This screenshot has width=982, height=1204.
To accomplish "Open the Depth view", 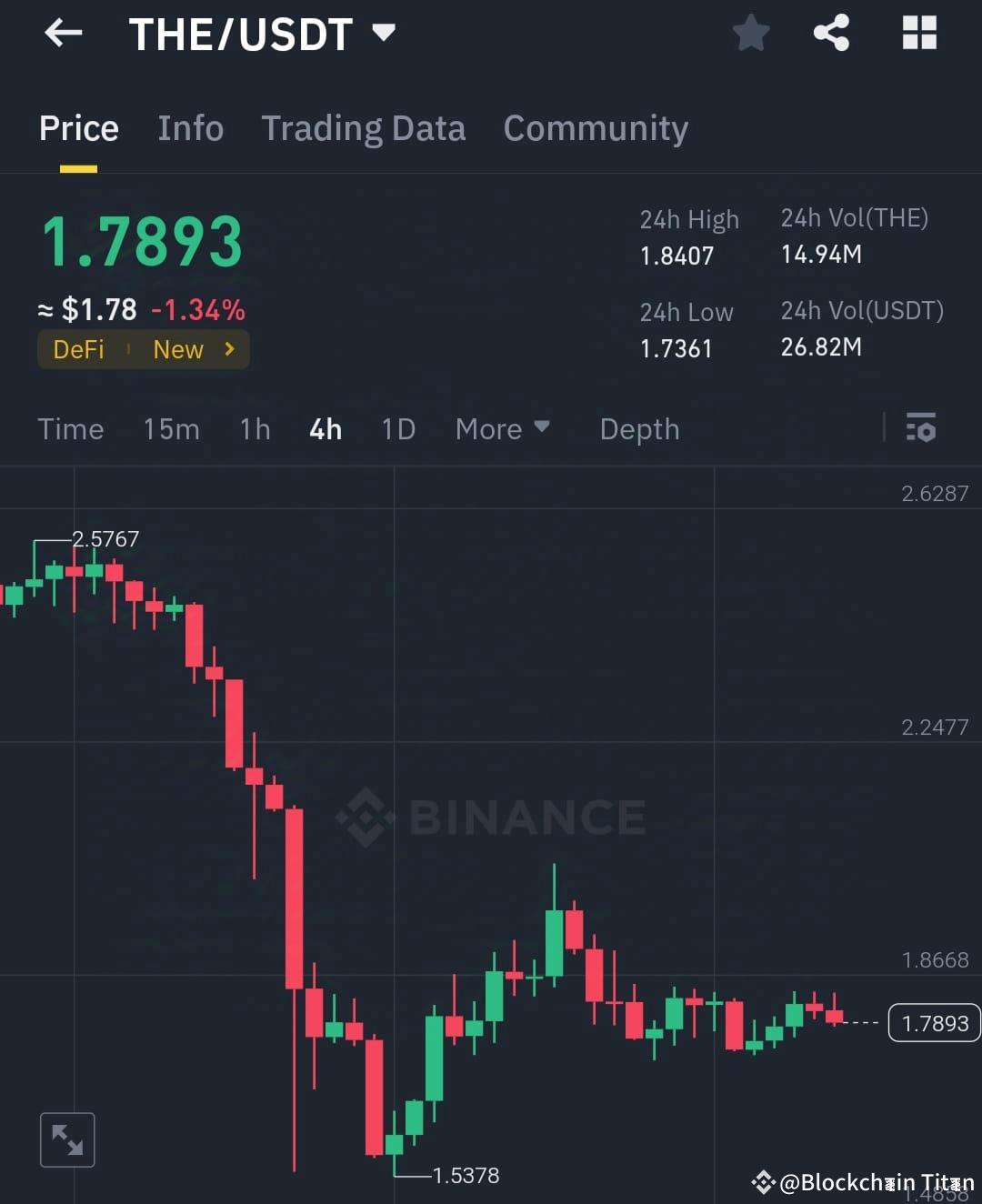I will (x=639, y=428).
